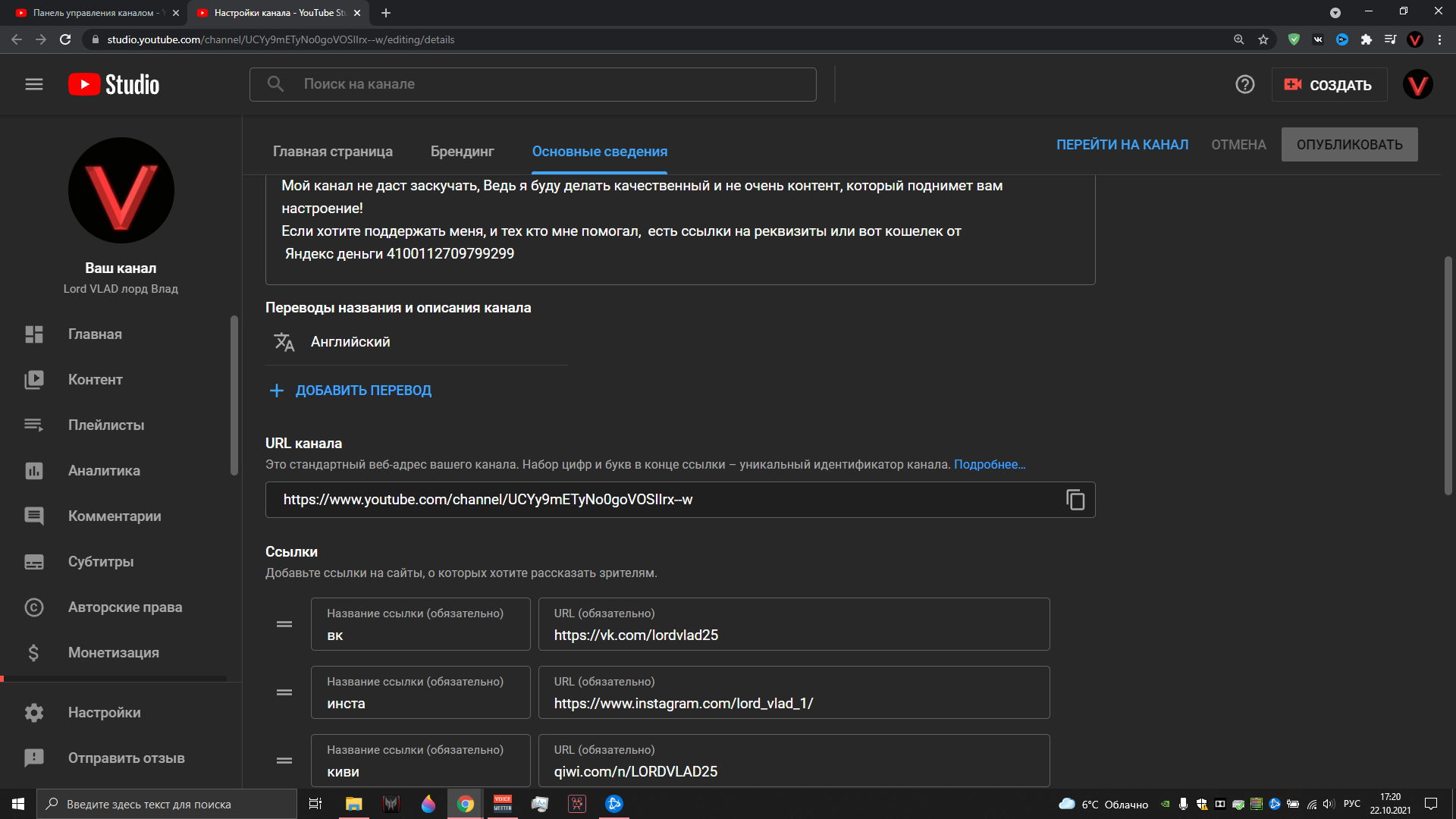Open the hamburger navigation menu
The width and height of the screenshot is (1456, 819).
coord(34,84)
